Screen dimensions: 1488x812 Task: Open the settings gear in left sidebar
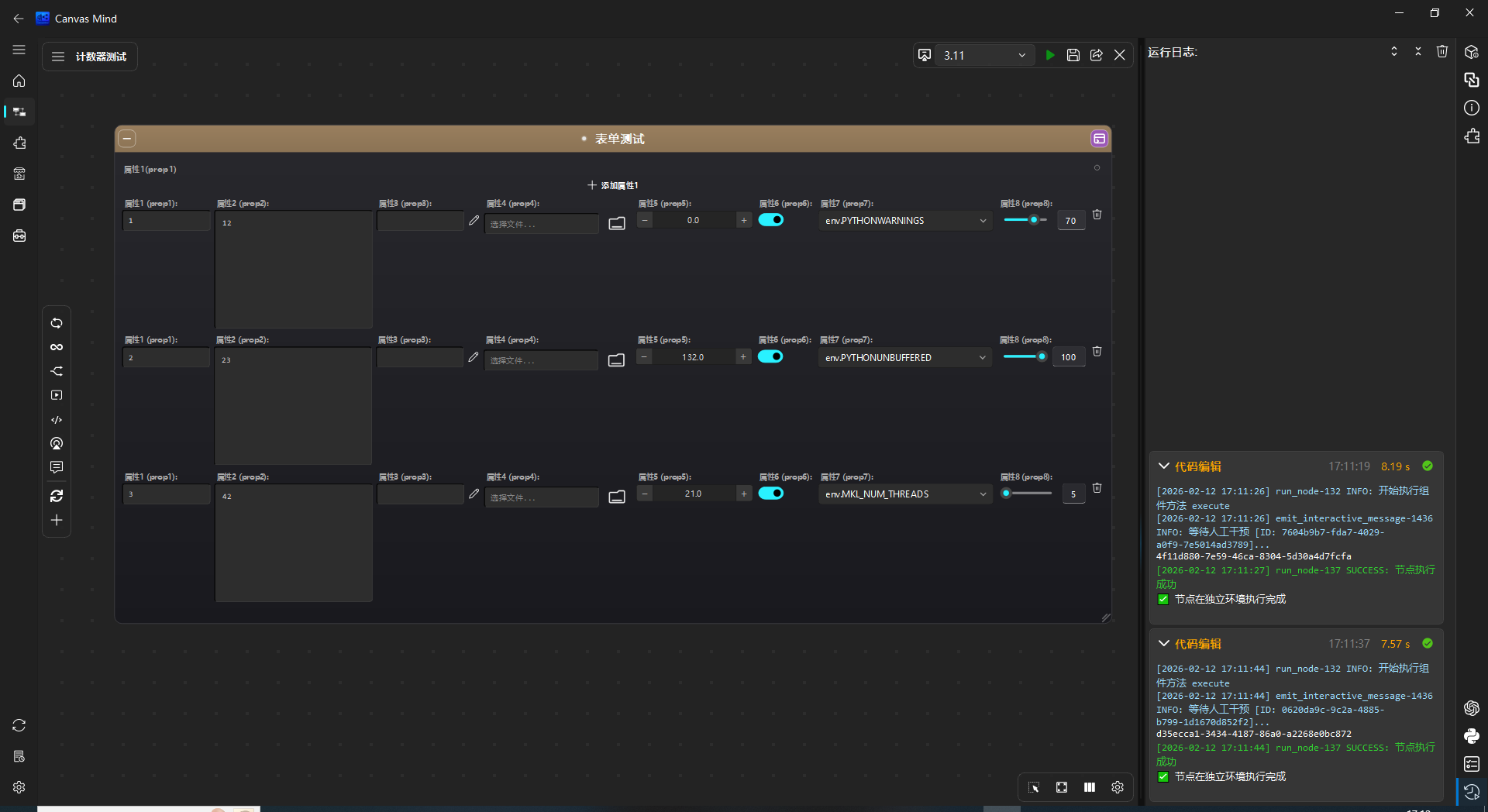tap(19, 787)
